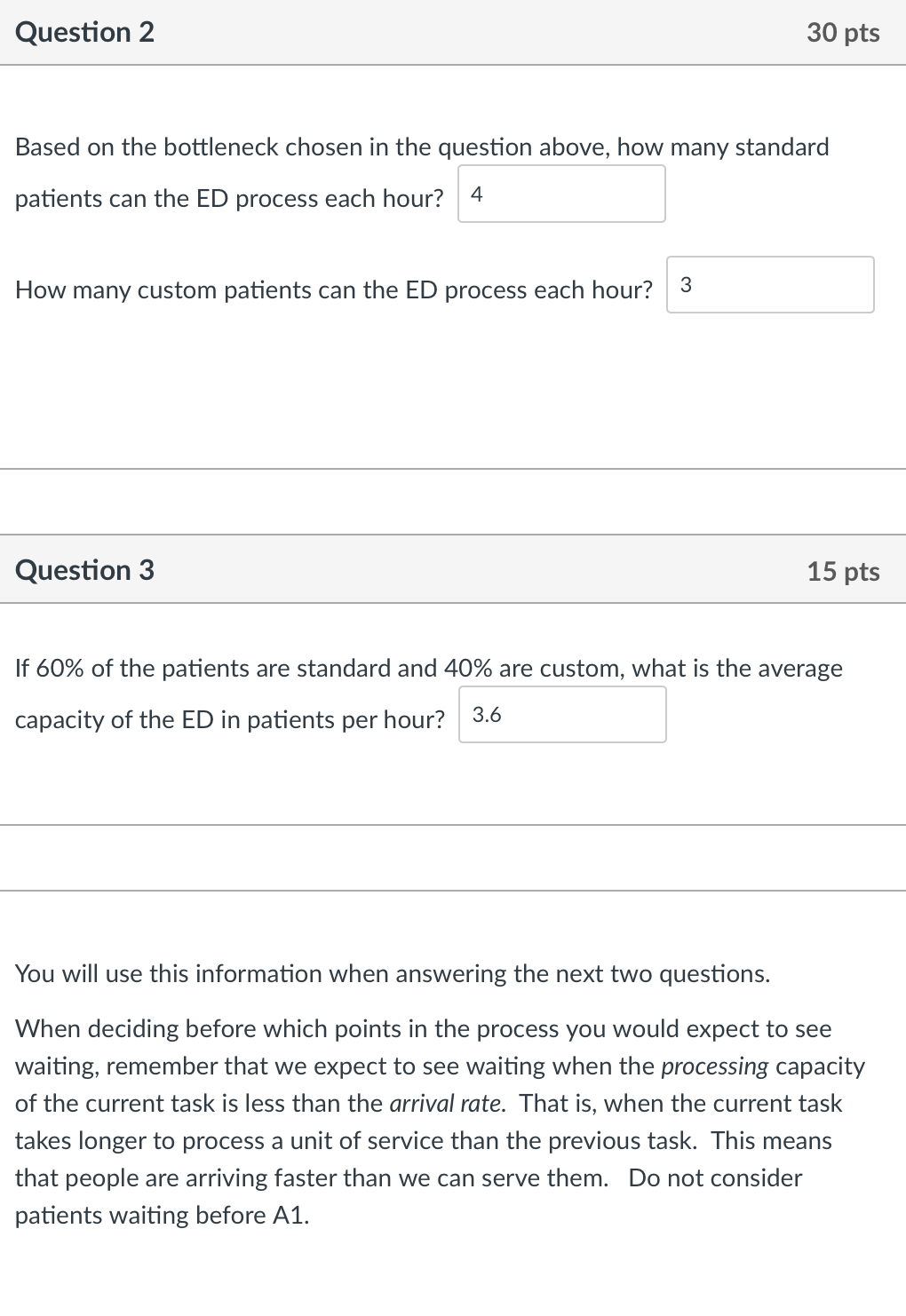This screenshot has height=1316, width=906.
Task: Click the 'Do not consider' sentence
Action: [x=715, y=1177]
